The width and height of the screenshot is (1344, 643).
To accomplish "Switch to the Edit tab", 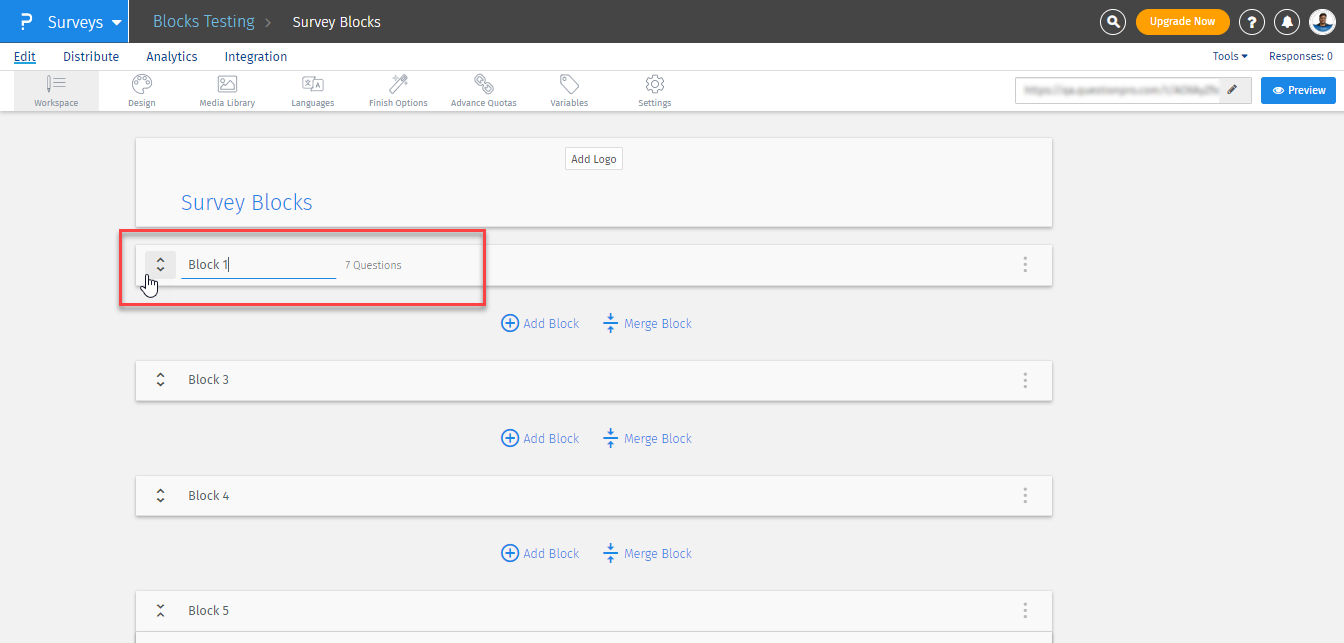I will 25,57.
